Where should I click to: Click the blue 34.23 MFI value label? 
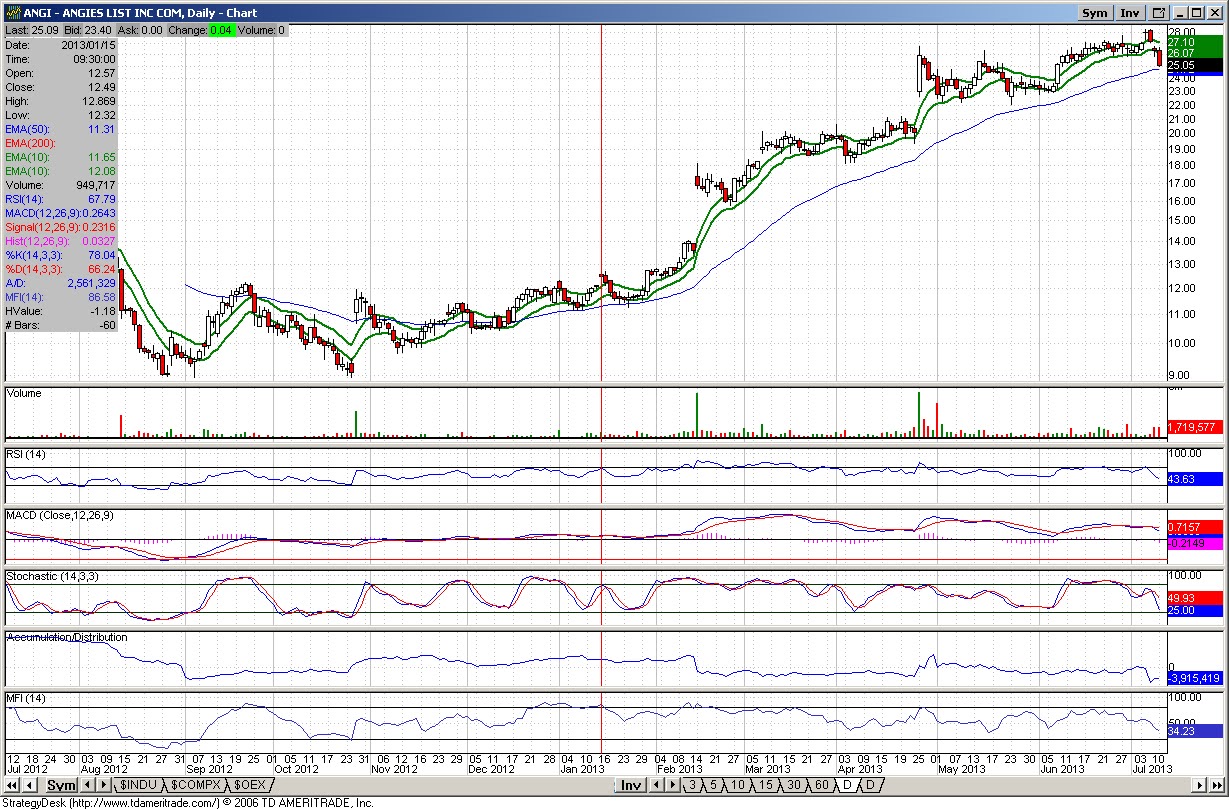(x=1195, y=731)
